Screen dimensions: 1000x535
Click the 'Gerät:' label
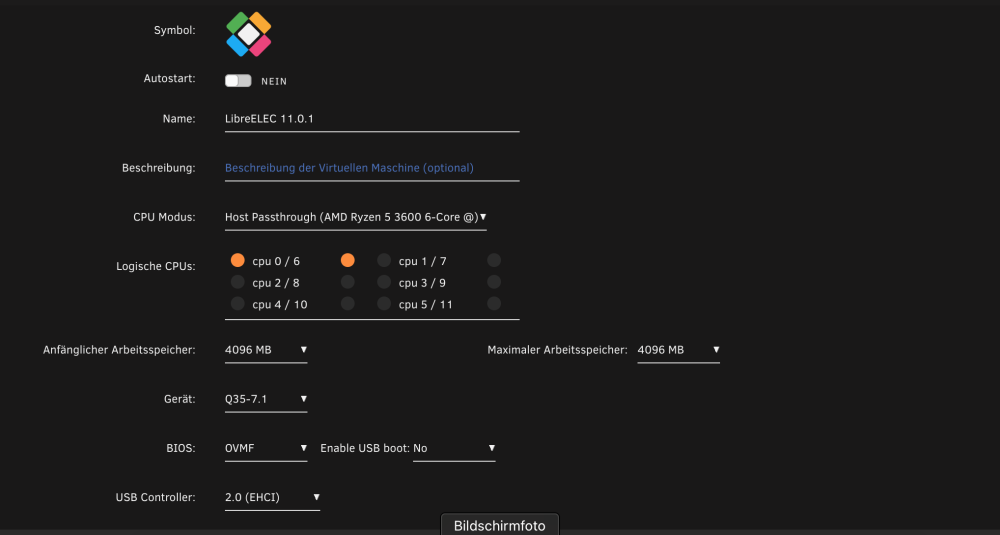point(180,399)
